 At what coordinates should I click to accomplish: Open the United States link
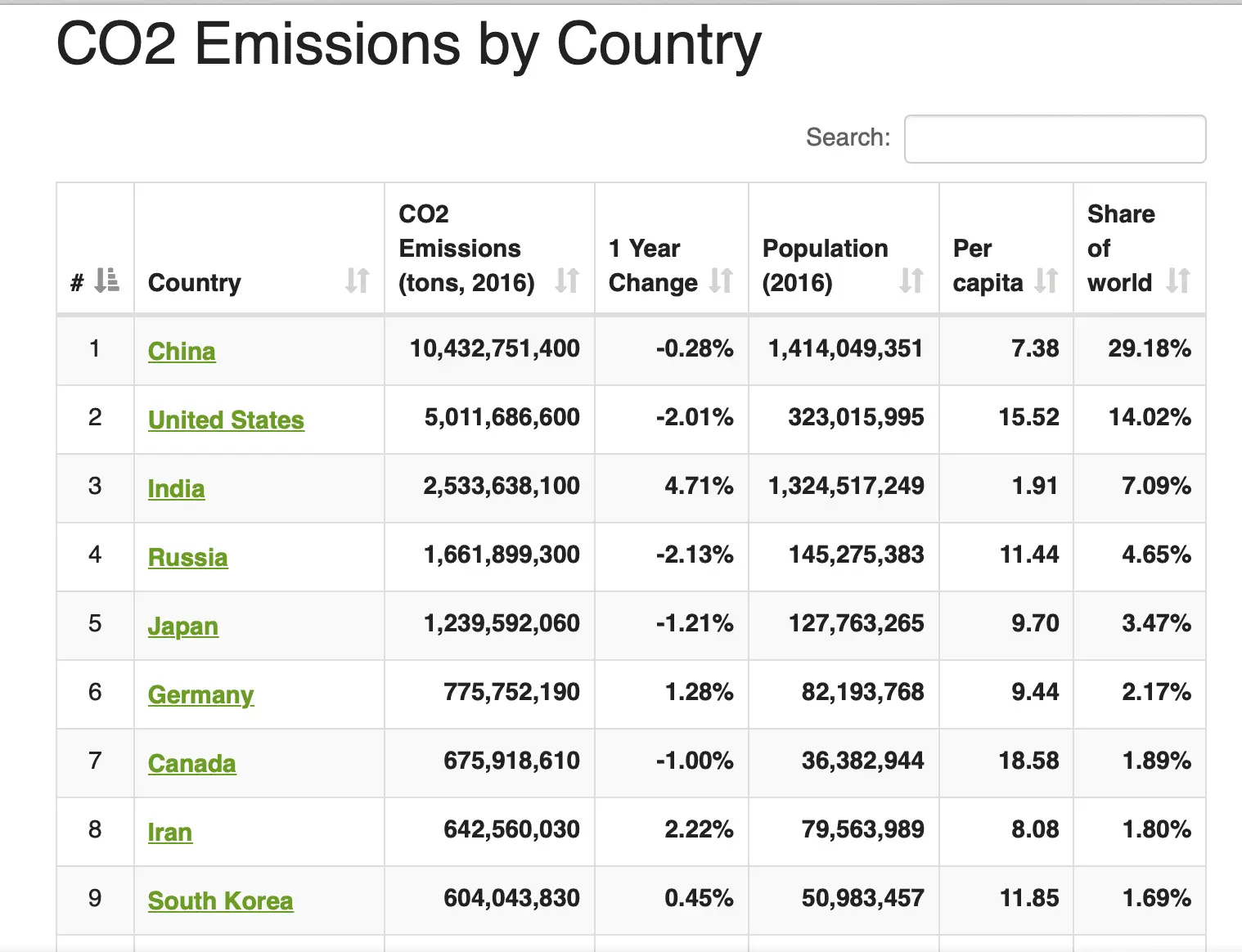[x=226, y=420]
